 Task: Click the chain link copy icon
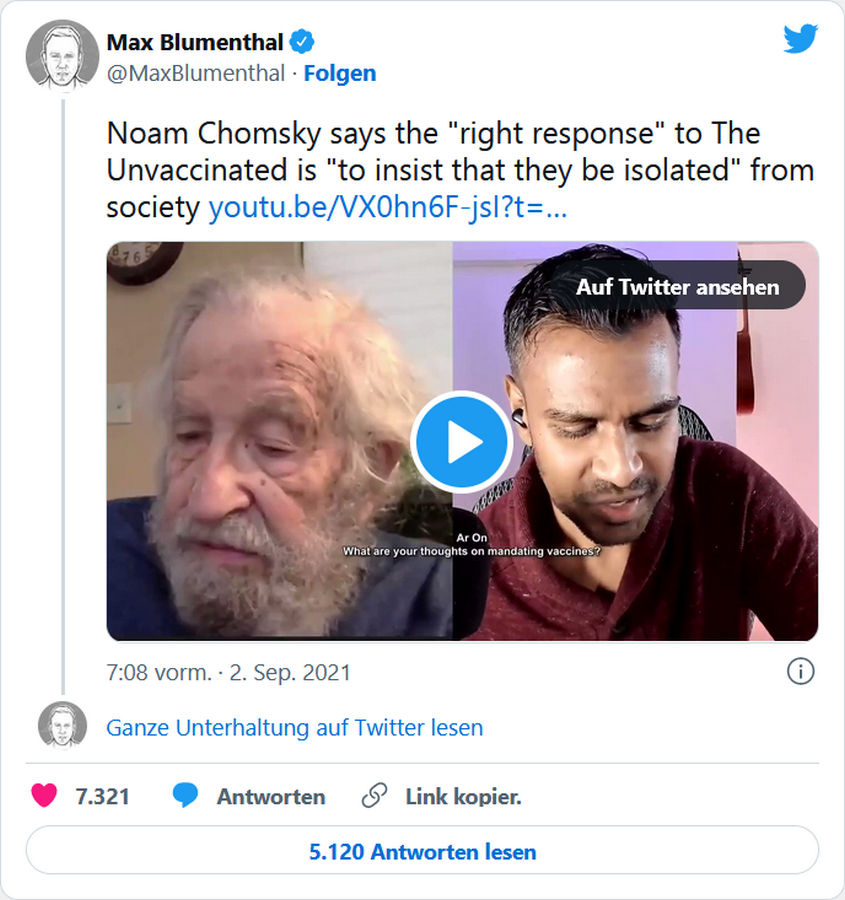click(x=374, y=796)
